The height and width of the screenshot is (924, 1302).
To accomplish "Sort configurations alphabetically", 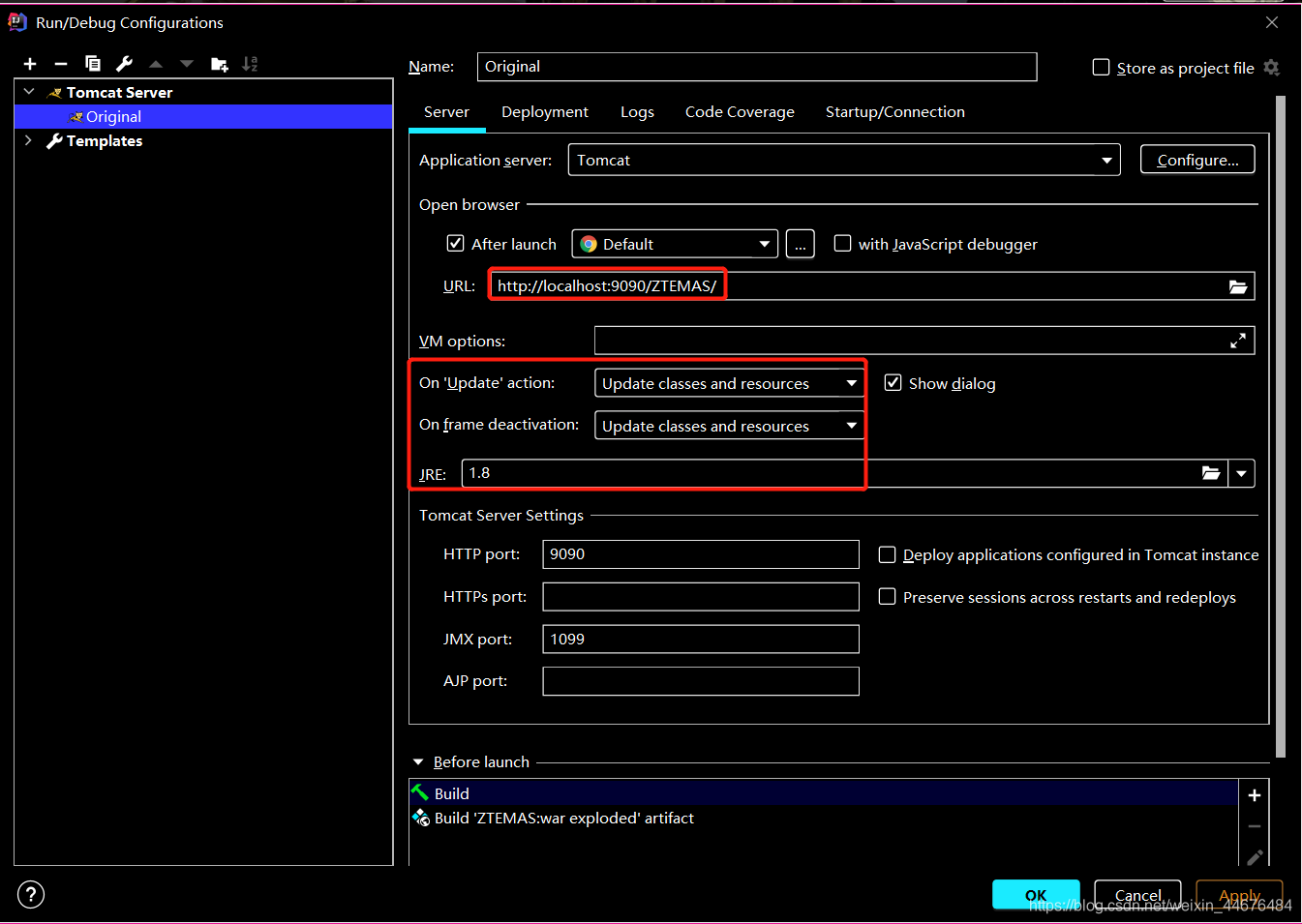I will point(250,64).
